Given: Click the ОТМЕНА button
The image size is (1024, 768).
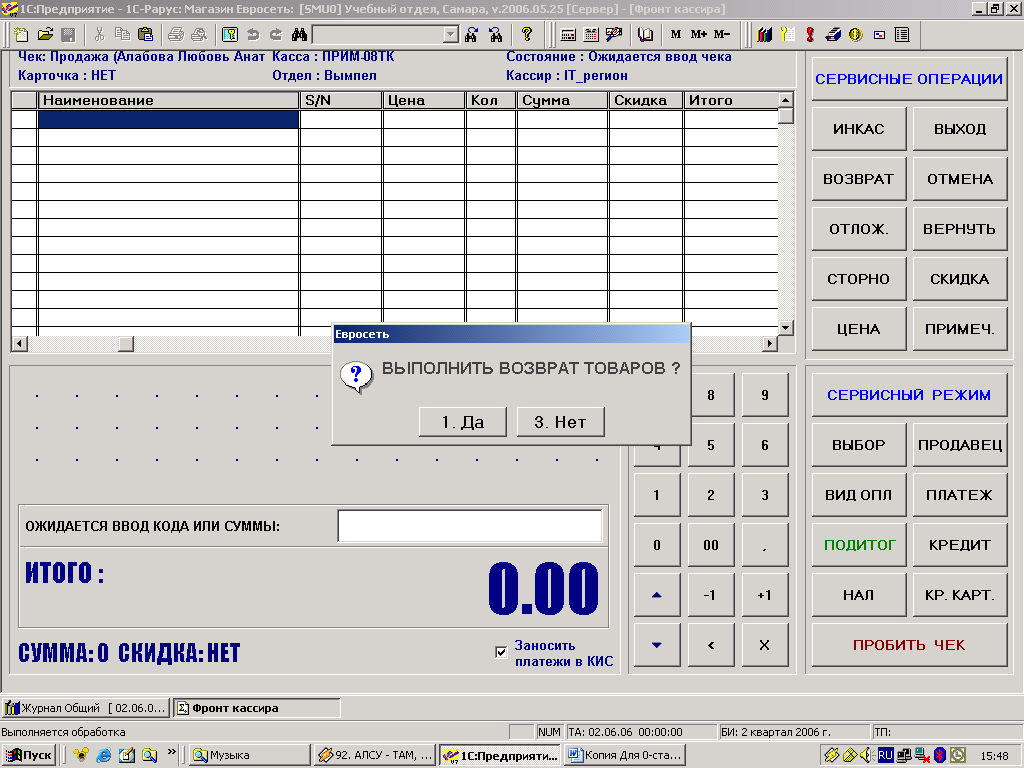Looking at the screenshot, I should 959,179.
